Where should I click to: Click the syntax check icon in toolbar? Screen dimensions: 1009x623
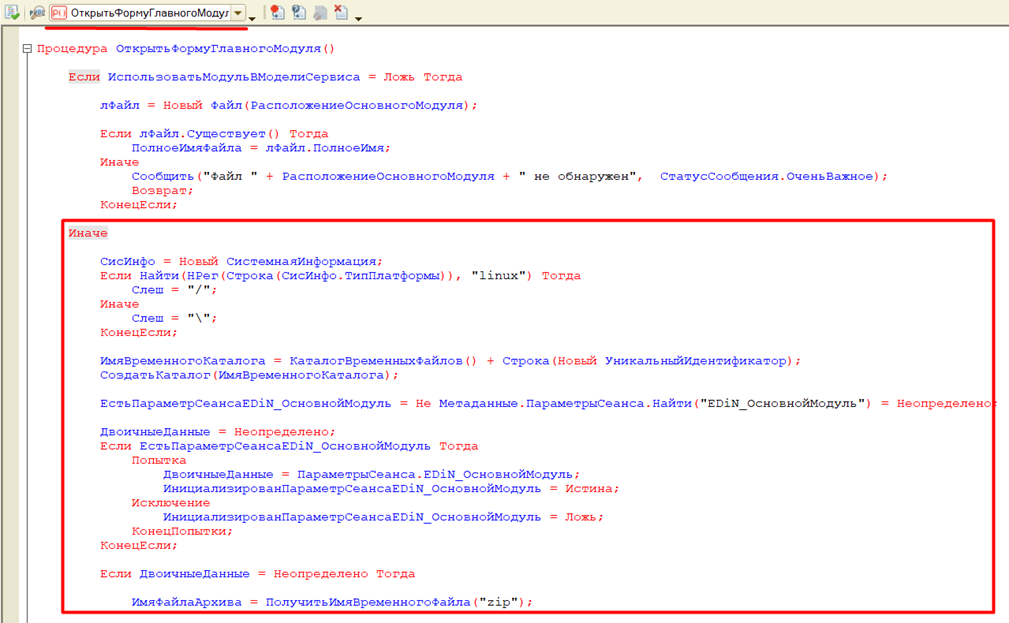click(12, 13)
